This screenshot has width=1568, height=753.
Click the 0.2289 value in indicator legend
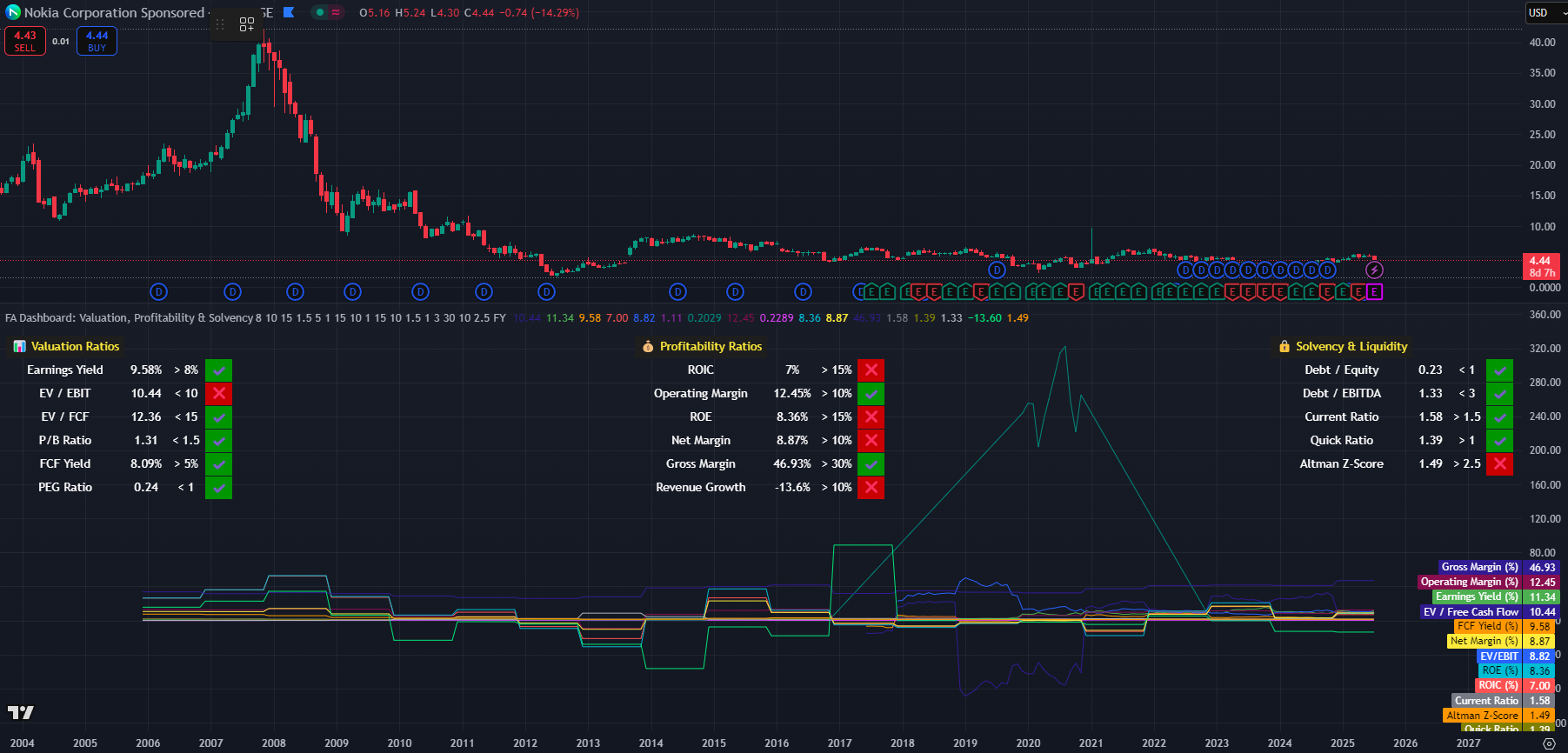777,317
